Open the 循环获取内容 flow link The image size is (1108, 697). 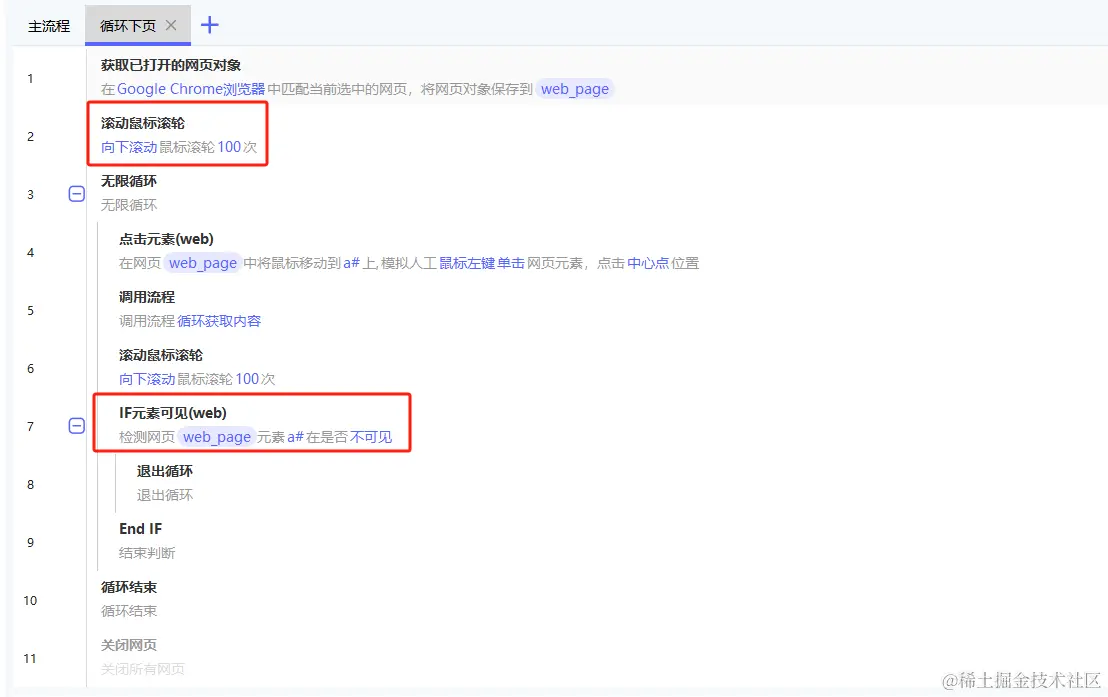(x=219, y=321)
